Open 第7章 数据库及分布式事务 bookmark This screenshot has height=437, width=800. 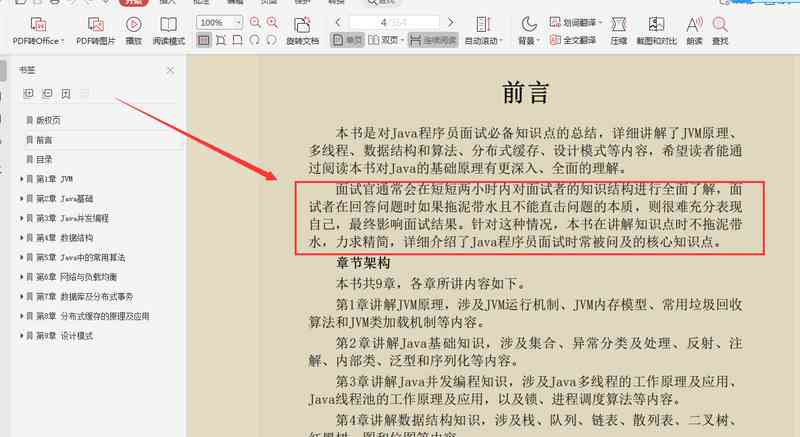[84, 297]
